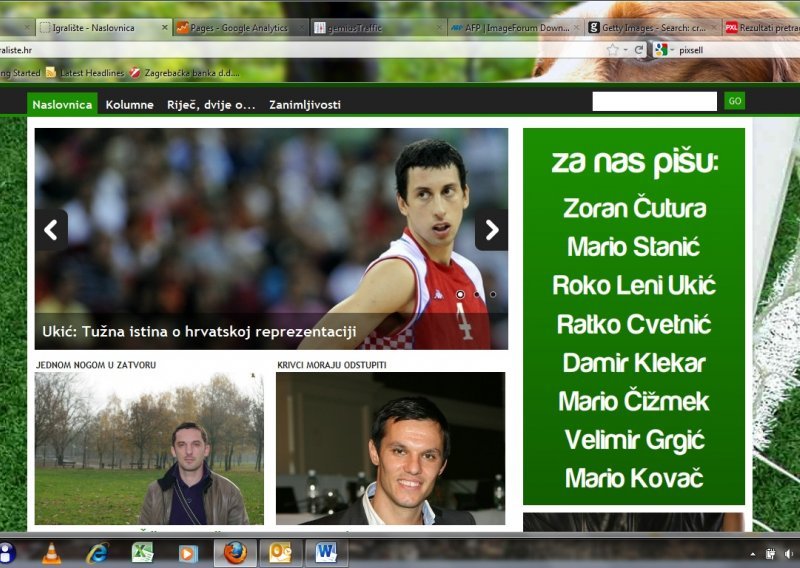Screen dimensions: 800x568
Task: Open Word from the taskbar
Action: [325, 553]
